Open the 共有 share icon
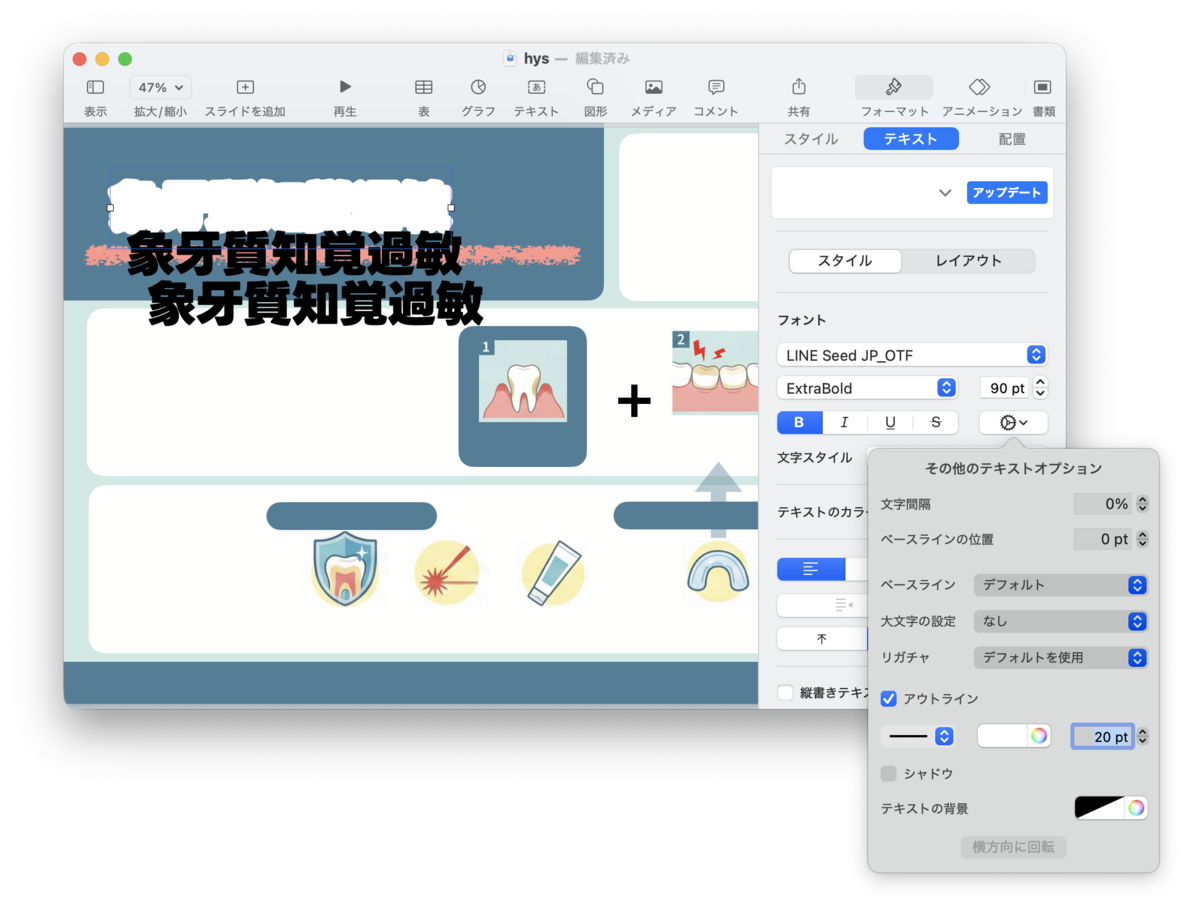Image resolution: width=1200 pixels, height=918 pixels. click(799, 88)
